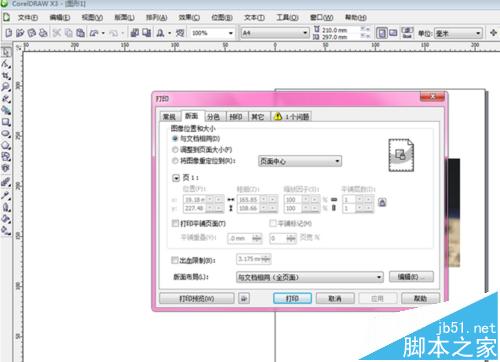Select the Rectangle tool in toolbox
The width and height of the screenshot is (500, 362).
point(6,122)
